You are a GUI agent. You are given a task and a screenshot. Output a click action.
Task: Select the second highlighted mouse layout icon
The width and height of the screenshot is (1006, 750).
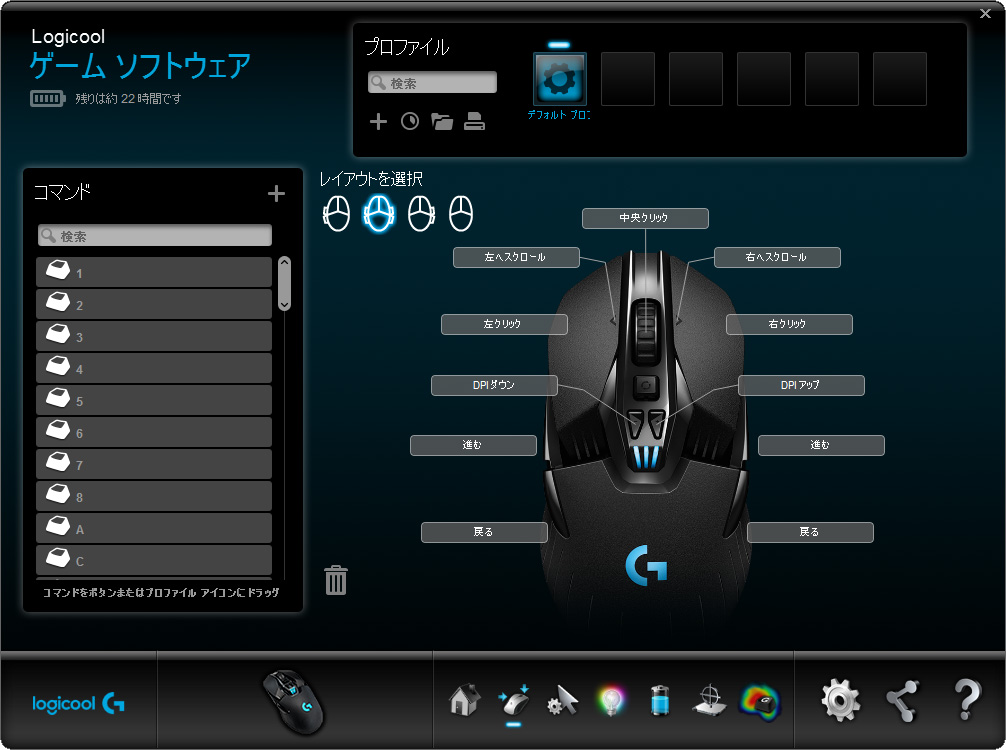click(379, 214)
